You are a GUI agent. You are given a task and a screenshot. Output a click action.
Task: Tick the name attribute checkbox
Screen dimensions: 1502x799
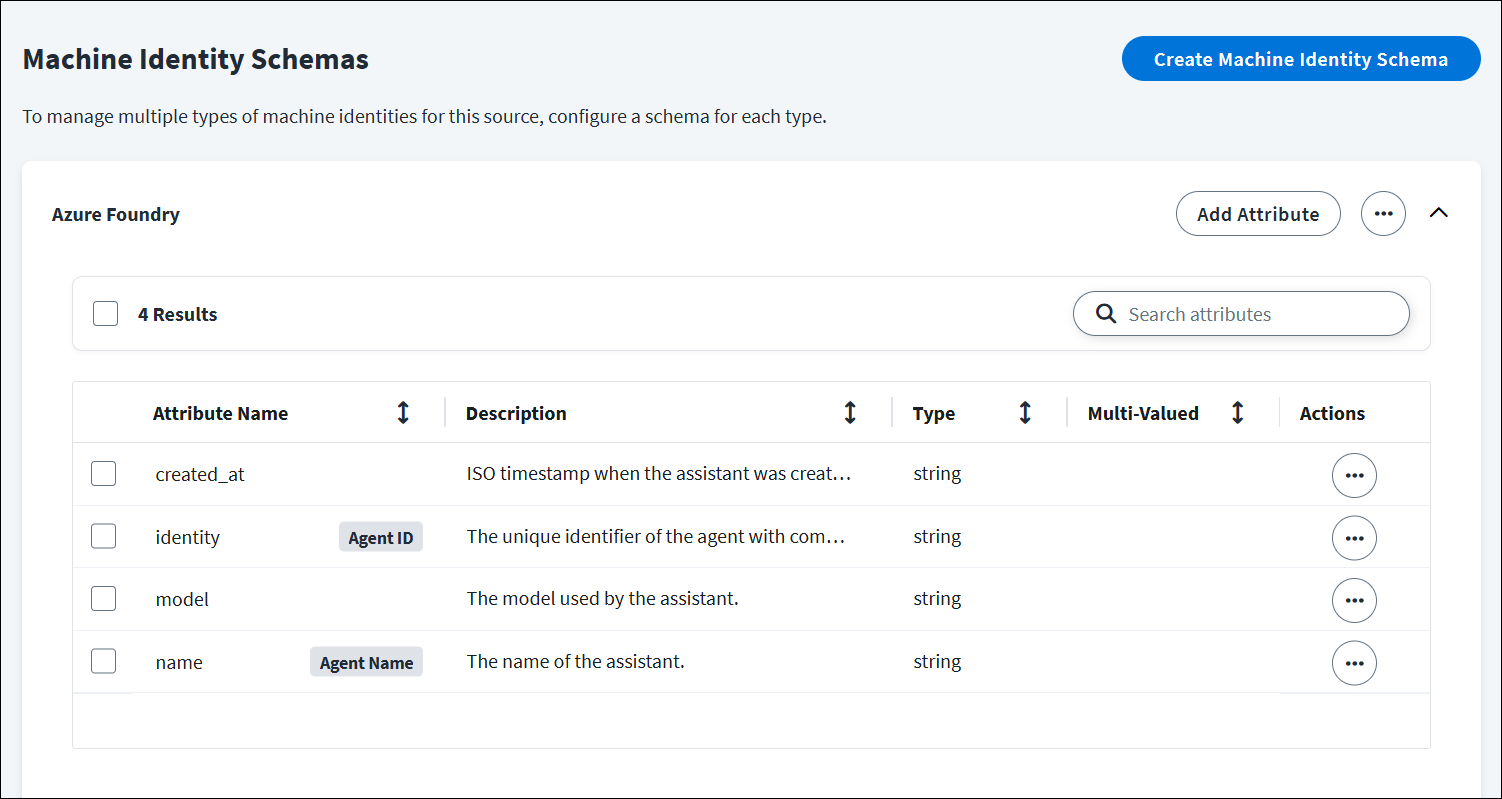point(104,662)
